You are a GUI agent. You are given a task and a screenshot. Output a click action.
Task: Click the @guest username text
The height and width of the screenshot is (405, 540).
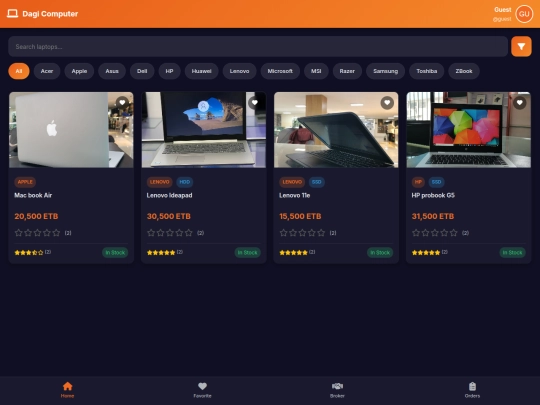coord(502,19)
